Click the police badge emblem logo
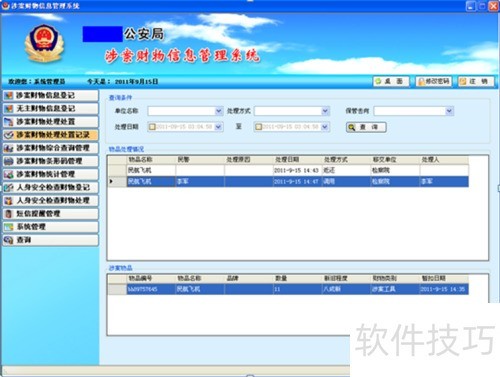The width and height of the screenshot is (500, 377). pos(44,43)
